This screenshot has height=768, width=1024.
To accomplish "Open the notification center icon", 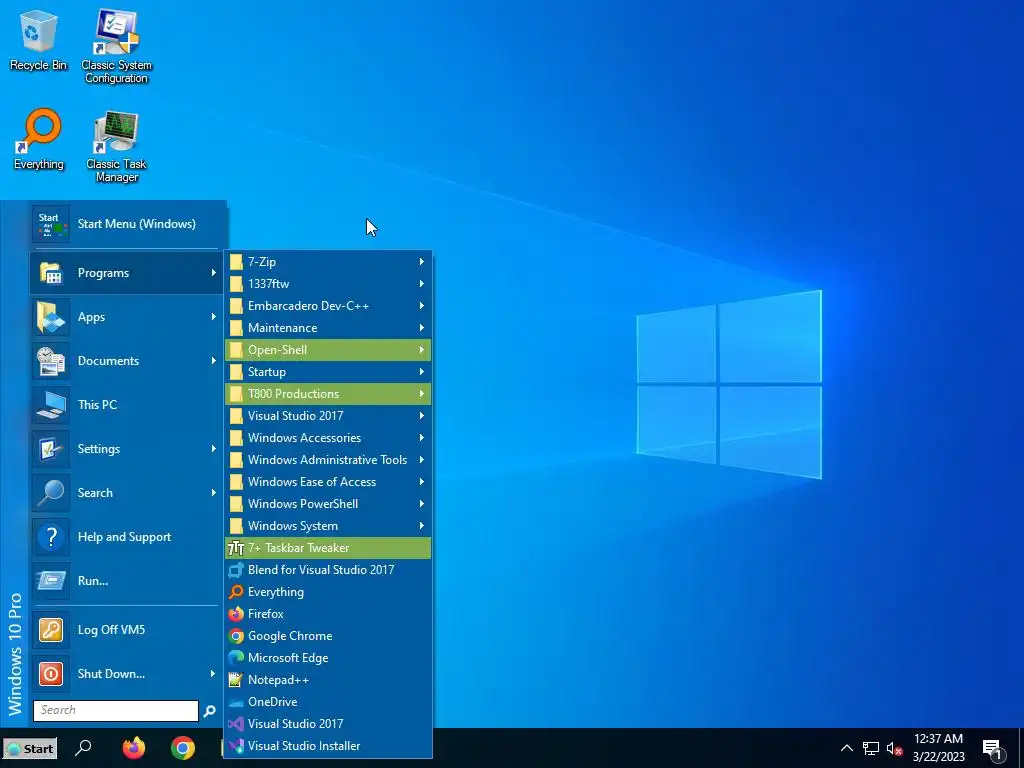I will [992, 749].
